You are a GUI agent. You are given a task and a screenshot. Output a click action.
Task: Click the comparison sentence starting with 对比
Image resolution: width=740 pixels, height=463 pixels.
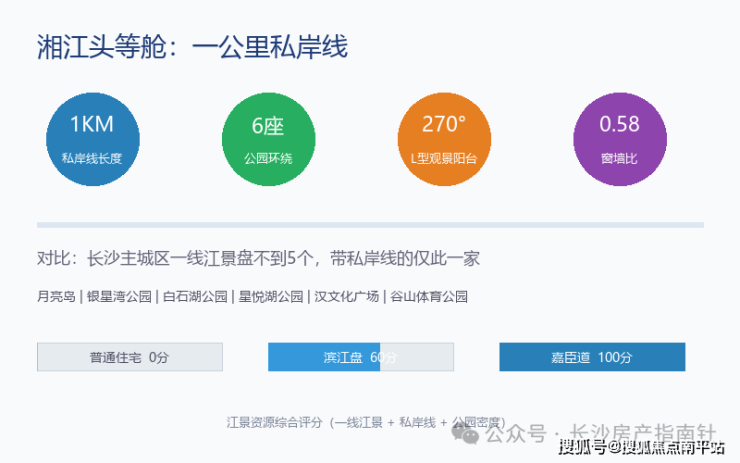tap(259, 259)
